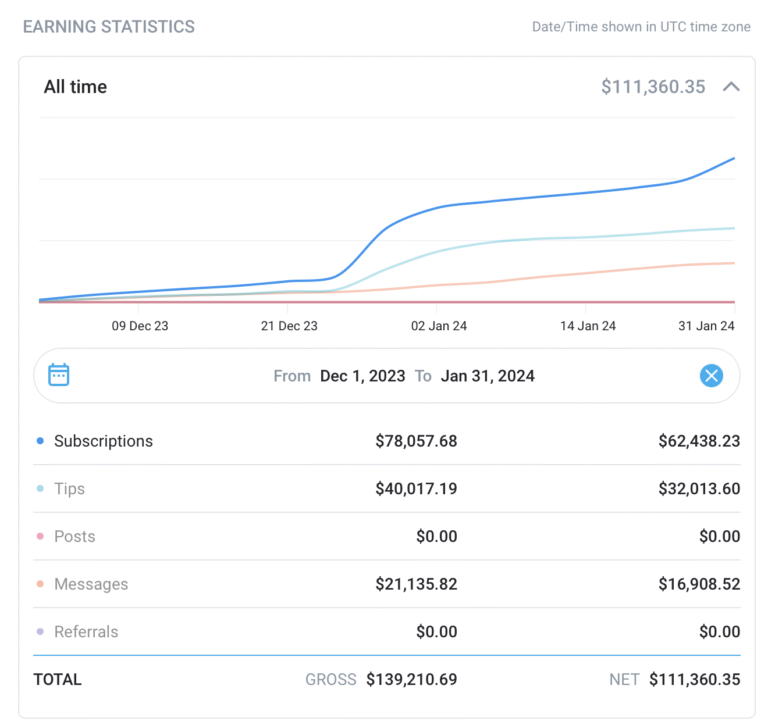Select the Referrals earnings row label

(x=86, y=632)
